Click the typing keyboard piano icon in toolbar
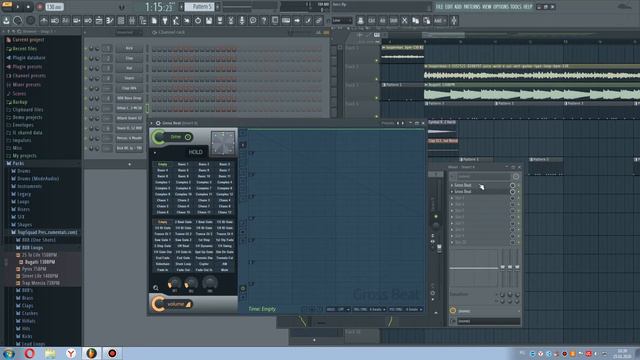This screenshot has width=640, height=360. click(286, 20)
